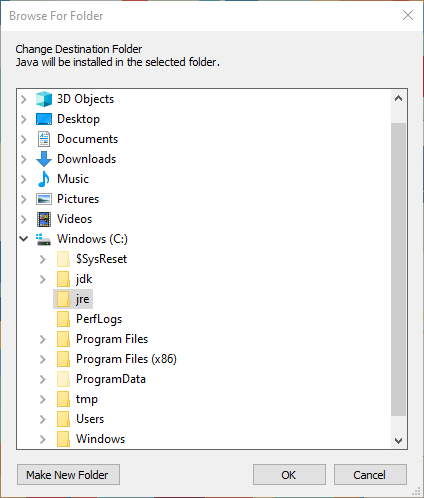Click the Users folder icon
Viewport: 424px width, 498px height.
pyautogui.click(x=63, y=419)
